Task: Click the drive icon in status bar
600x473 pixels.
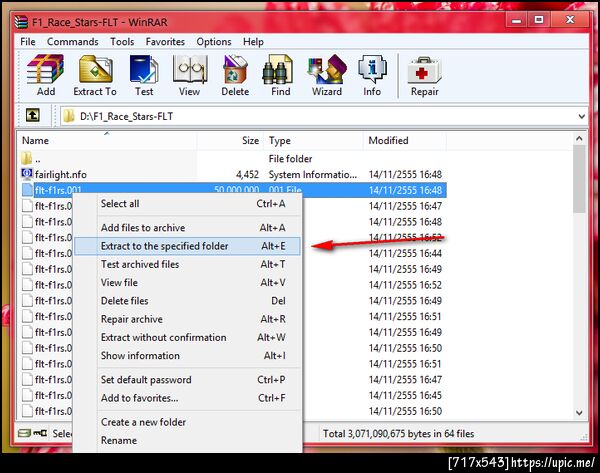Action: point(24,433)
